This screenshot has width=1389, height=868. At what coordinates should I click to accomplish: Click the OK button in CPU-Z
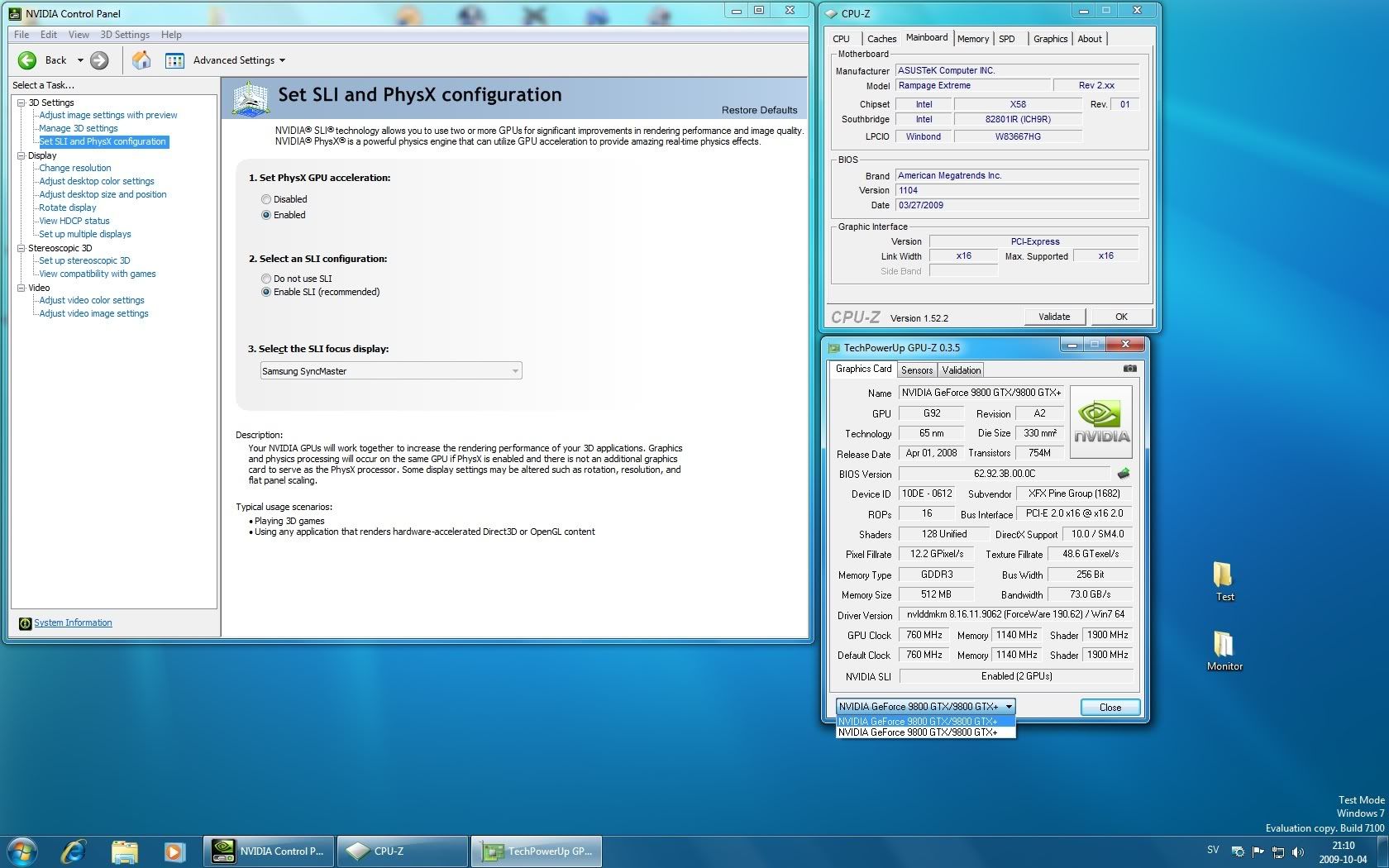pyautogui.click(x=1121, y=317)
